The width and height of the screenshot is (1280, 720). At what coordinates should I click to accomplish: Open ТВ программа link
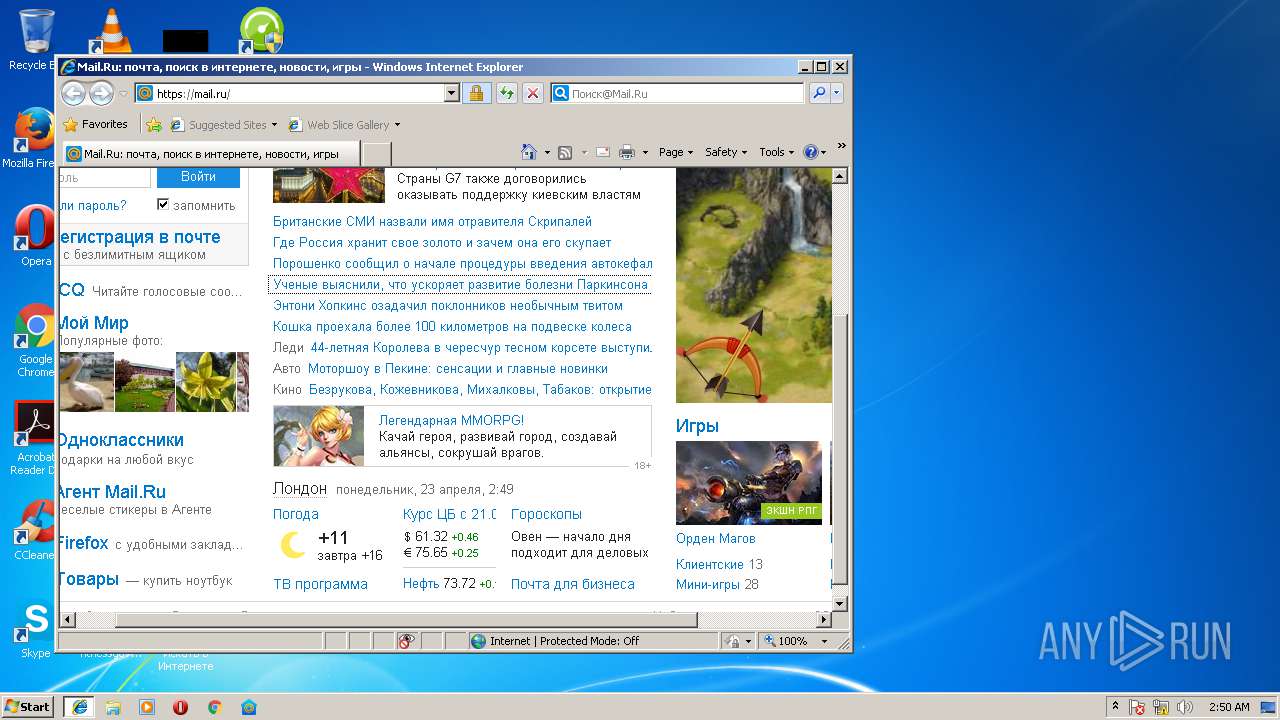point(320,584)
